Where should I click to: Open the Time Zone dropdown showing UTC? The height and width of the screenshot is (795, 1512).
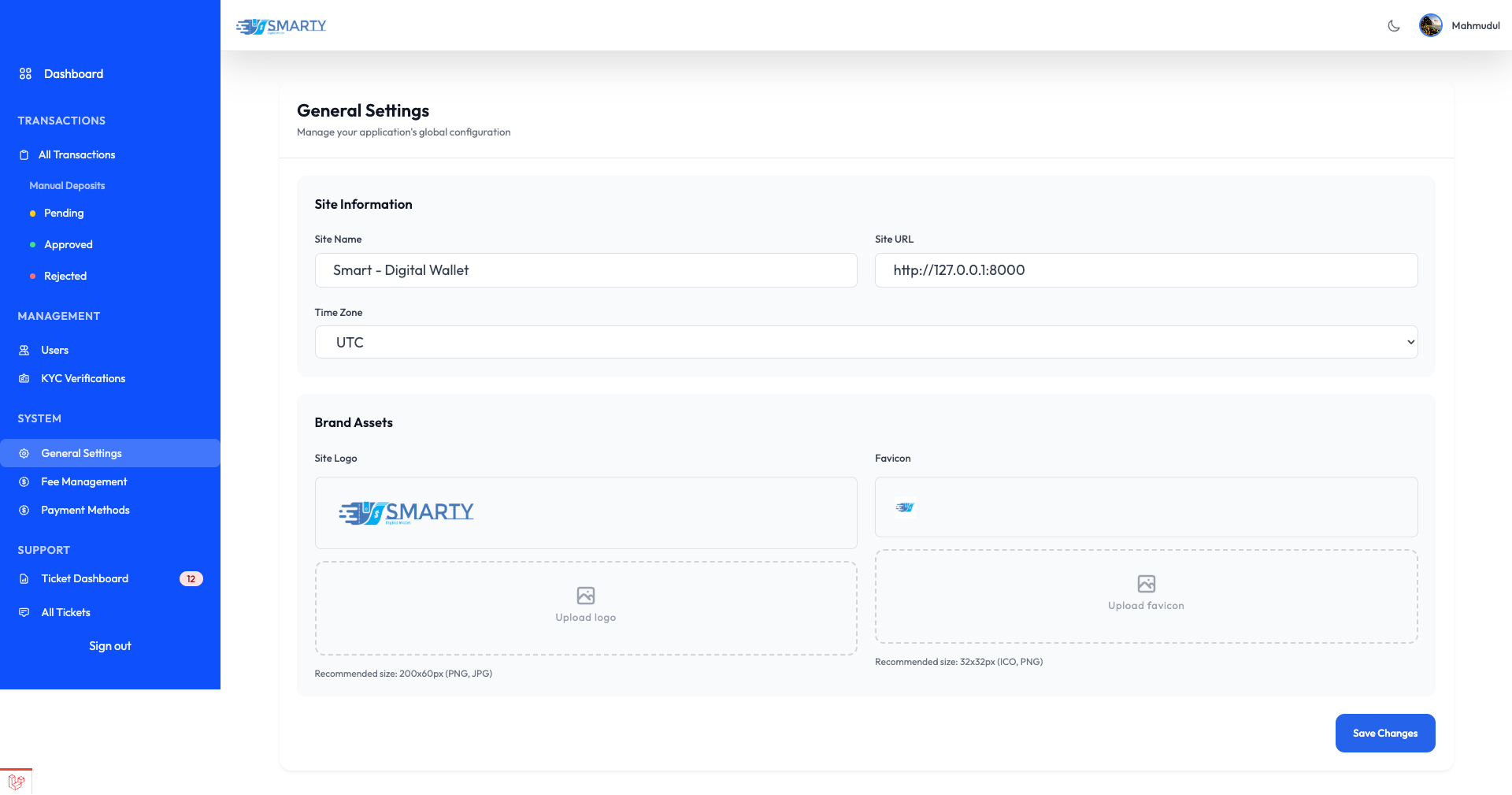pyautogui.click(x=866, y=342)
